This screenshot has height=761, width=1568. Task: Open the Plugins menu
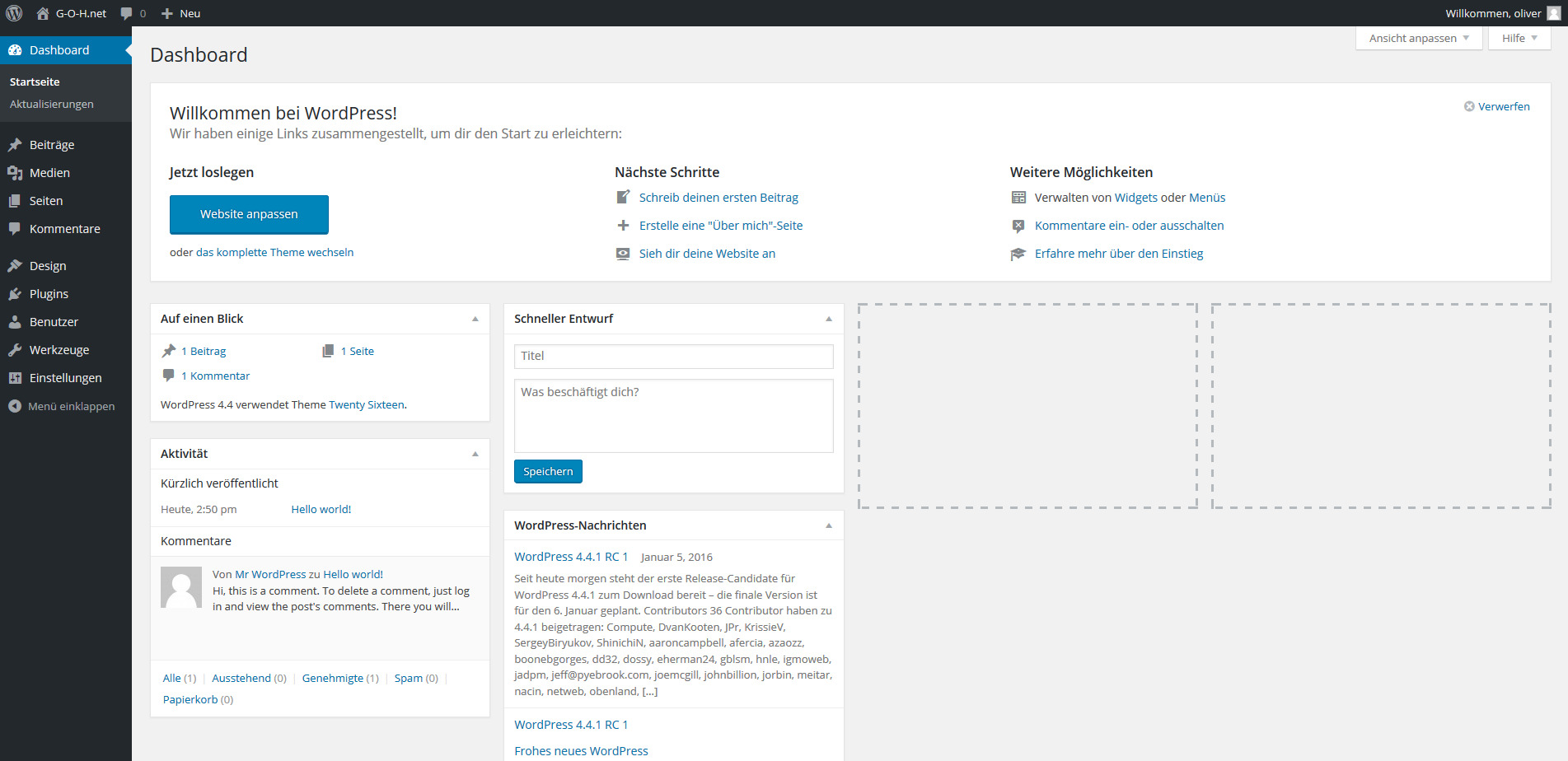pos(66,294)
